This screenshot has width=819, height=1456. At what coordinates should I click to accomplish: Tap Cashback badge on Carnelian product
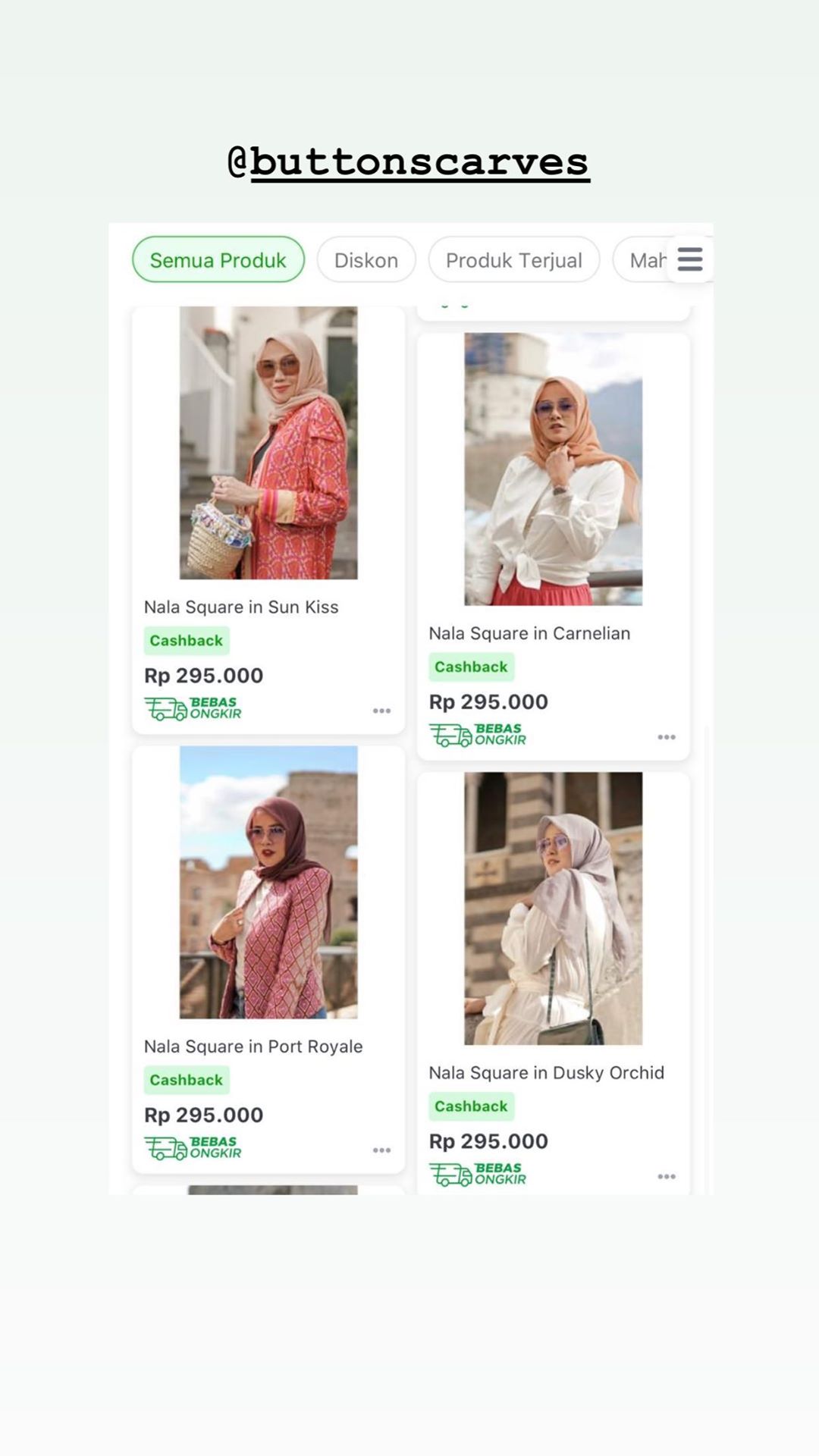point(471,667)
